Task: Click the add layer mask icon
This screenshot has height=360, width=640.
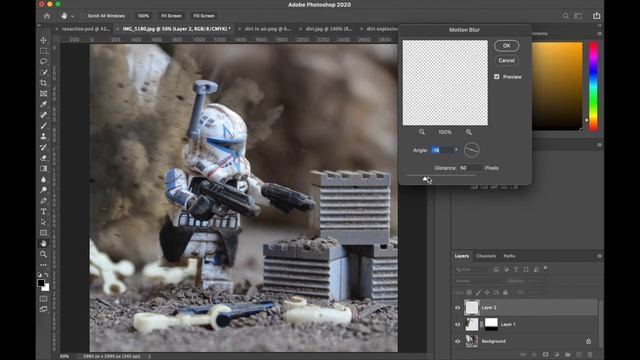Action: pos(545,355)
